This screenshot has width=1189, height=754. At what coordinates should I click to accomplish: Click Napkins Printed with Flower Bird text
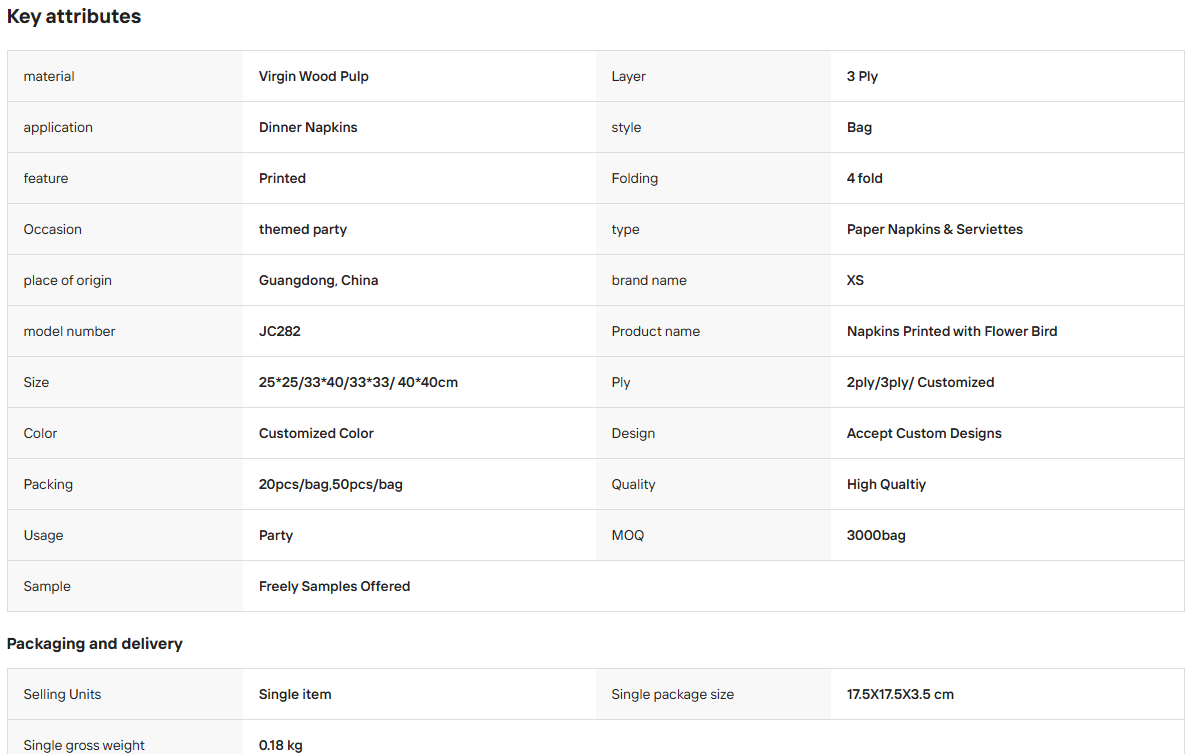point(952,331)
